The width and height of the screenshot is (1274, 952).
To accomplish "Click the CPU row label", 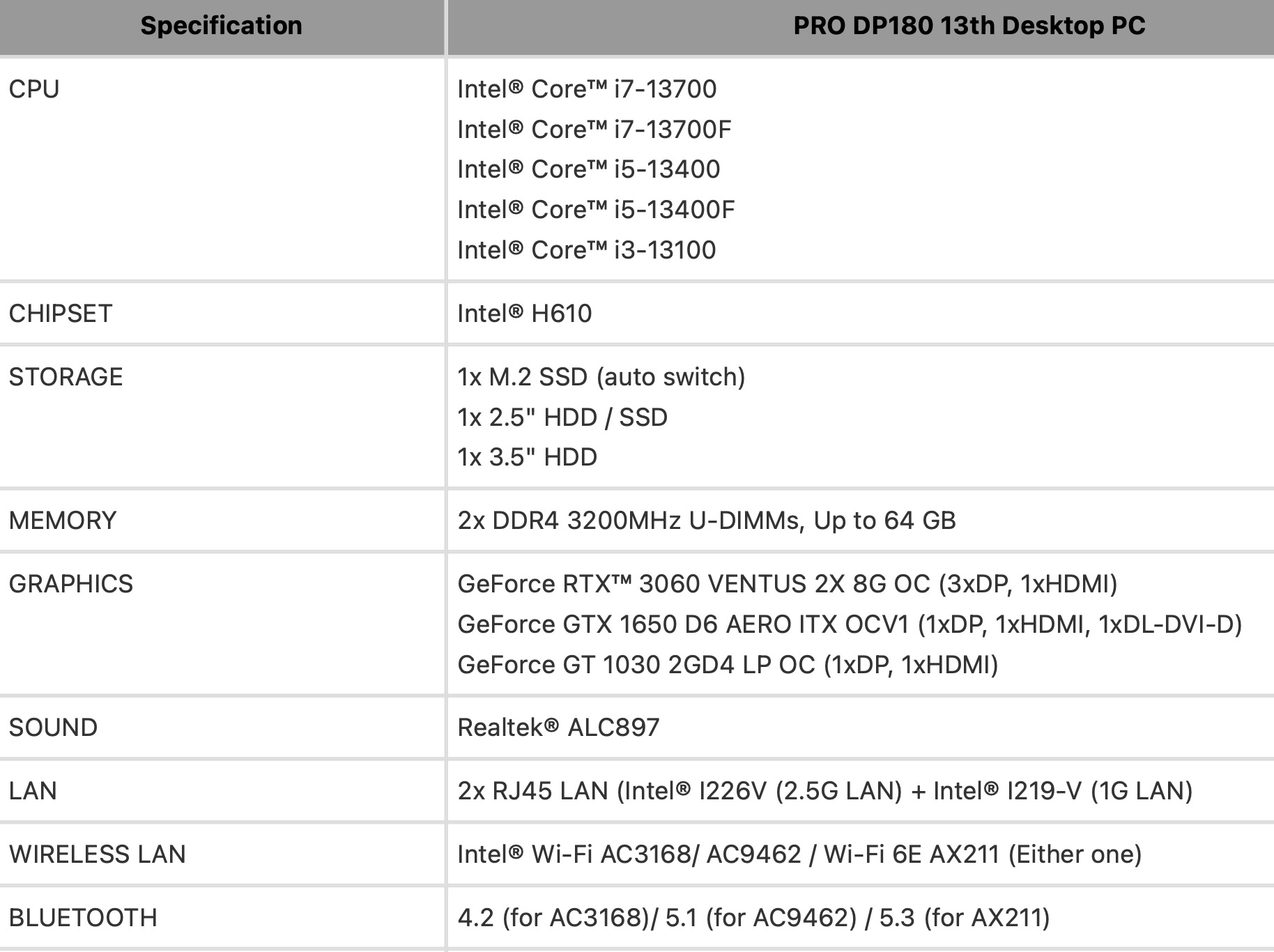I will 34,89.
